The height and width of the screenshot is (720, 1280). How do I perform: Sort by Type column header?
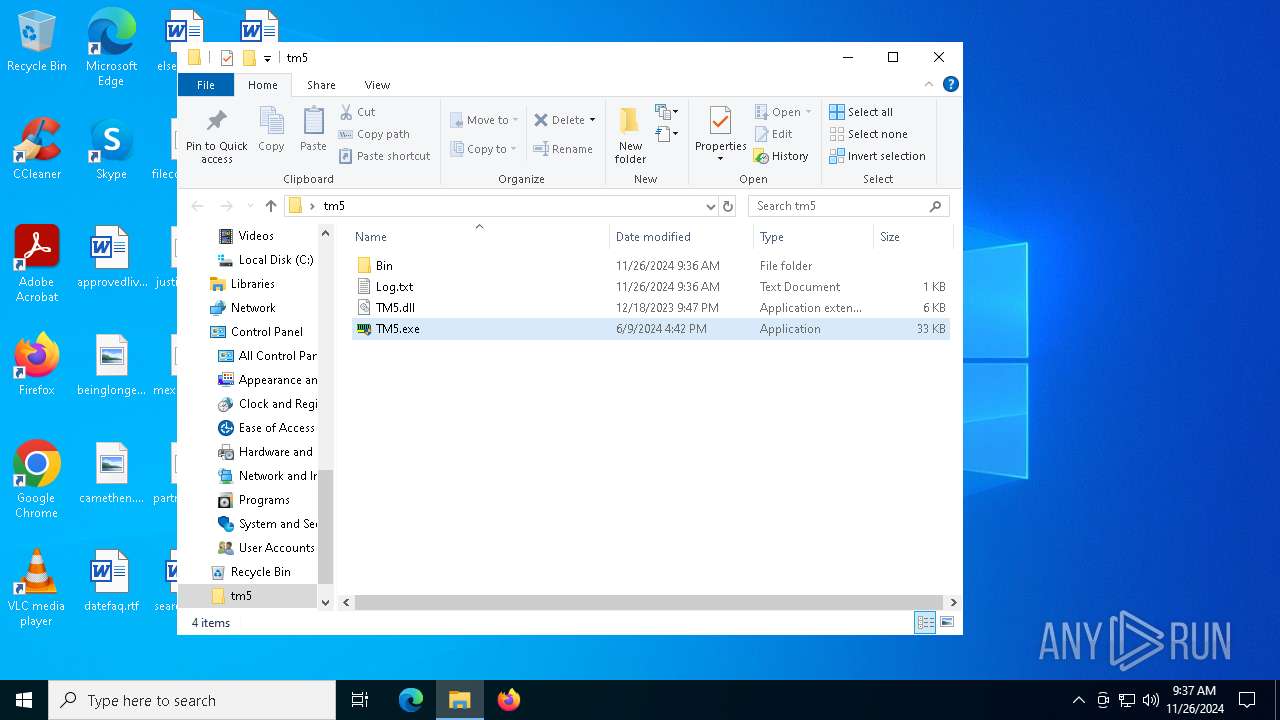coord(813,237)
